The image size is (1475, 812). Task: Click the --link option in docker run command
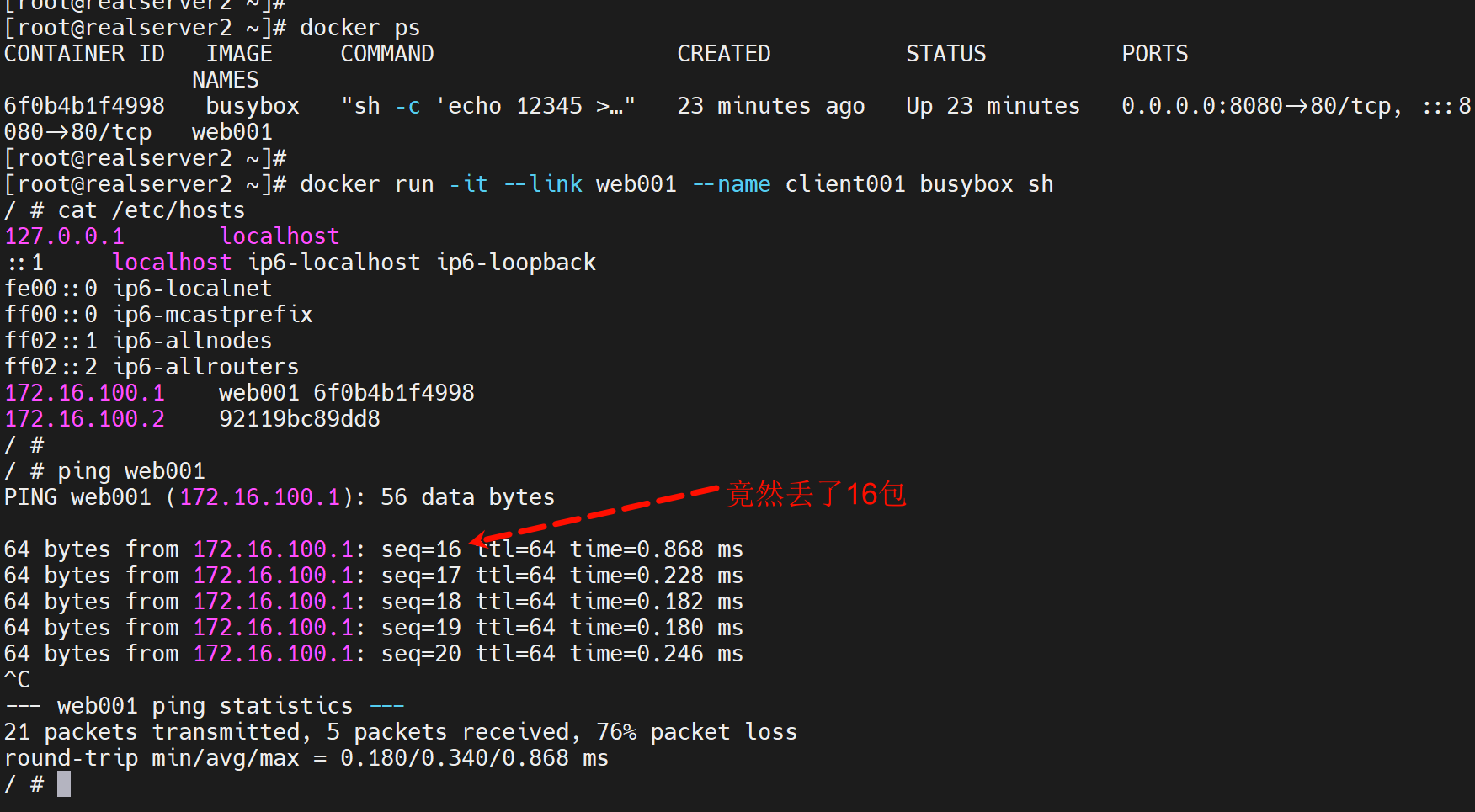pos(543,184)
